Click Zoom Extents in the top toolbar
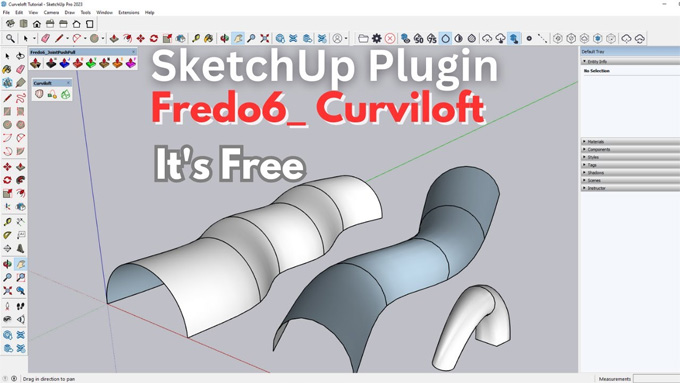 point(265,39)
